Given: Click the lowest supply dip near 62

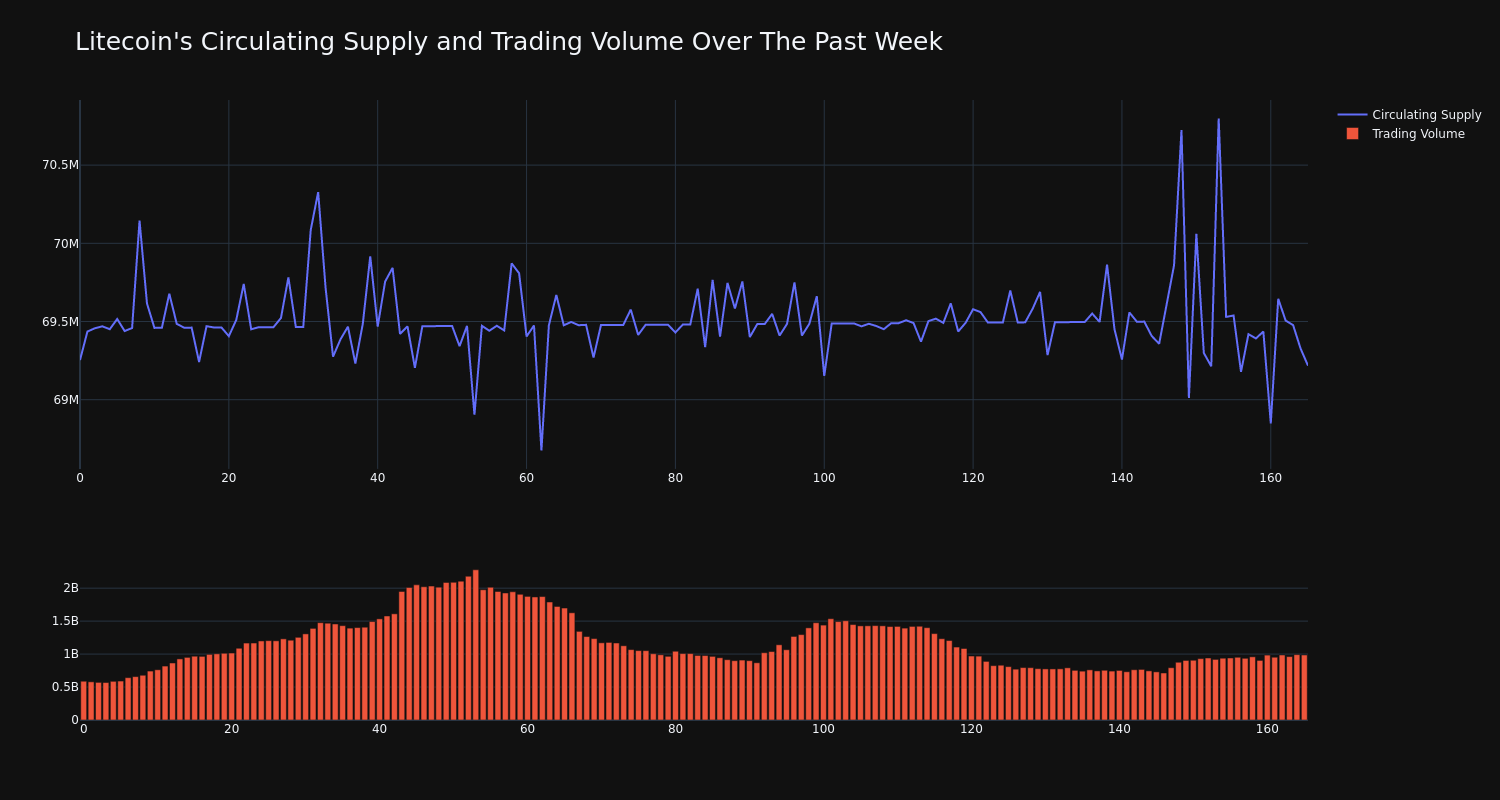Looking at the screenshot, I should (541, 449).
